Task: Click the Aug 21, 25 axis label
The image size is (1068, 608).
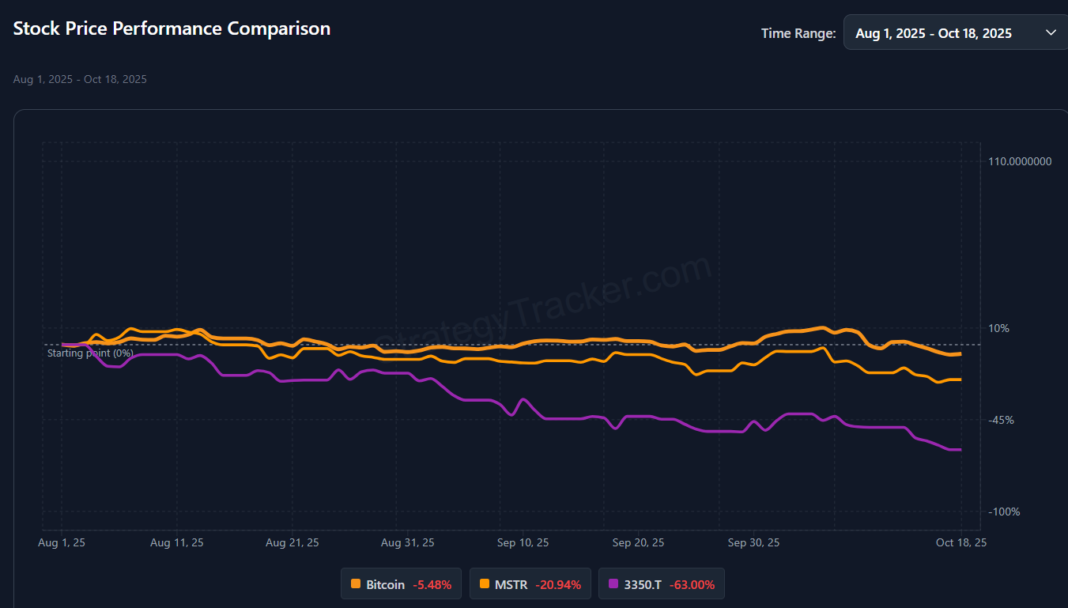Action: [292, 543]
